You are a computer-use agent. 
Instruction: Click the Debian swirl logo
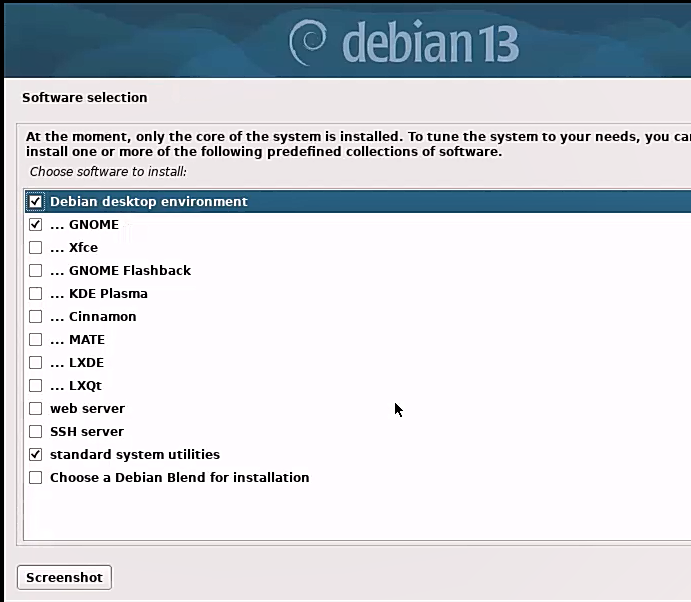[x=309, y=42]
